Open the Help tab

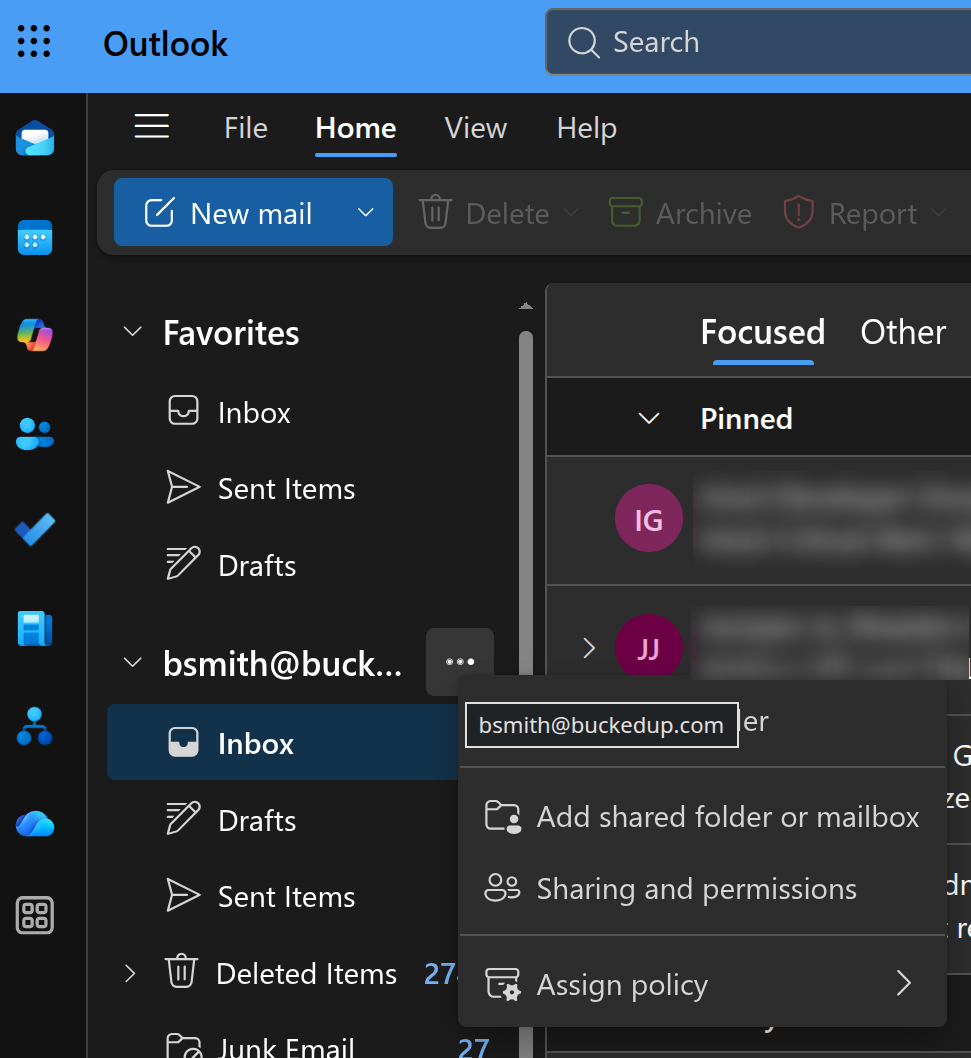pos(586,128)
